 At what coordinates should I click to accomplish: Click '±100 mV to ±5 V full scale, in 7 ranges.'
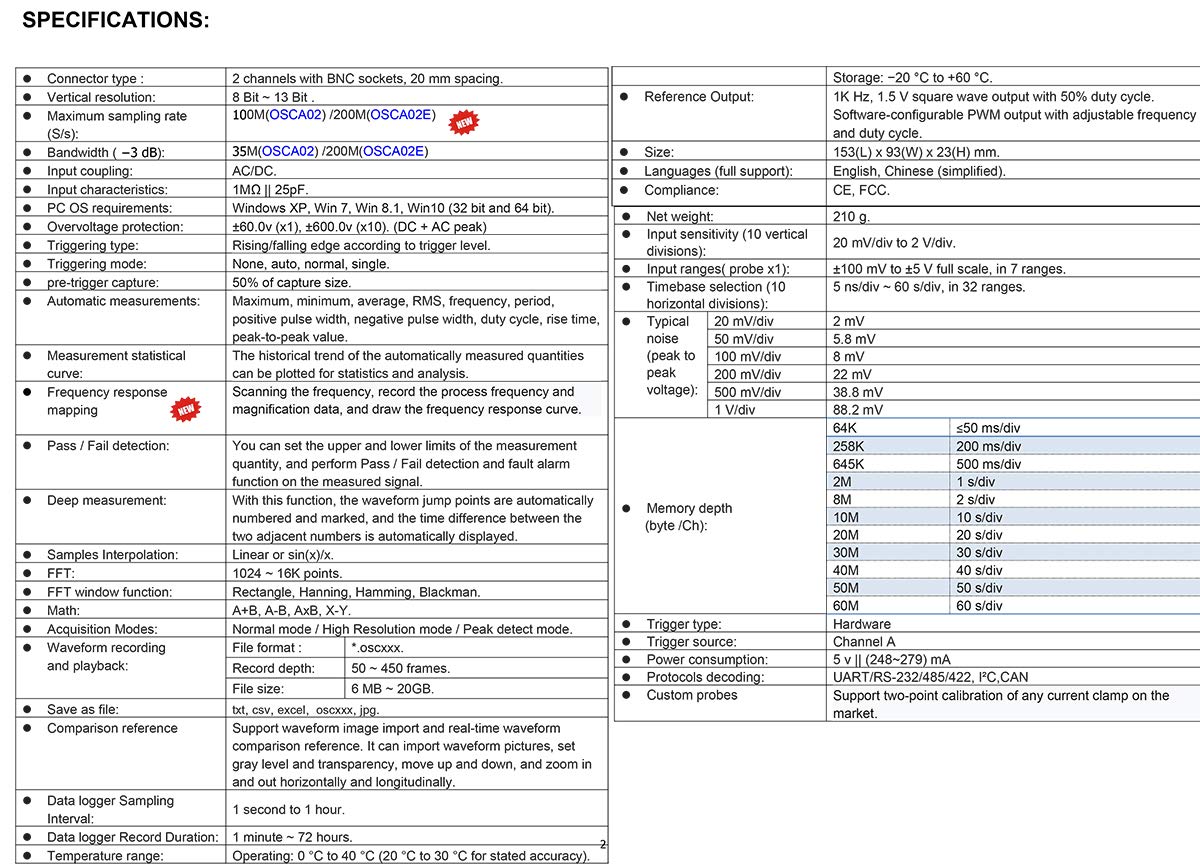[x=949, y=269]
